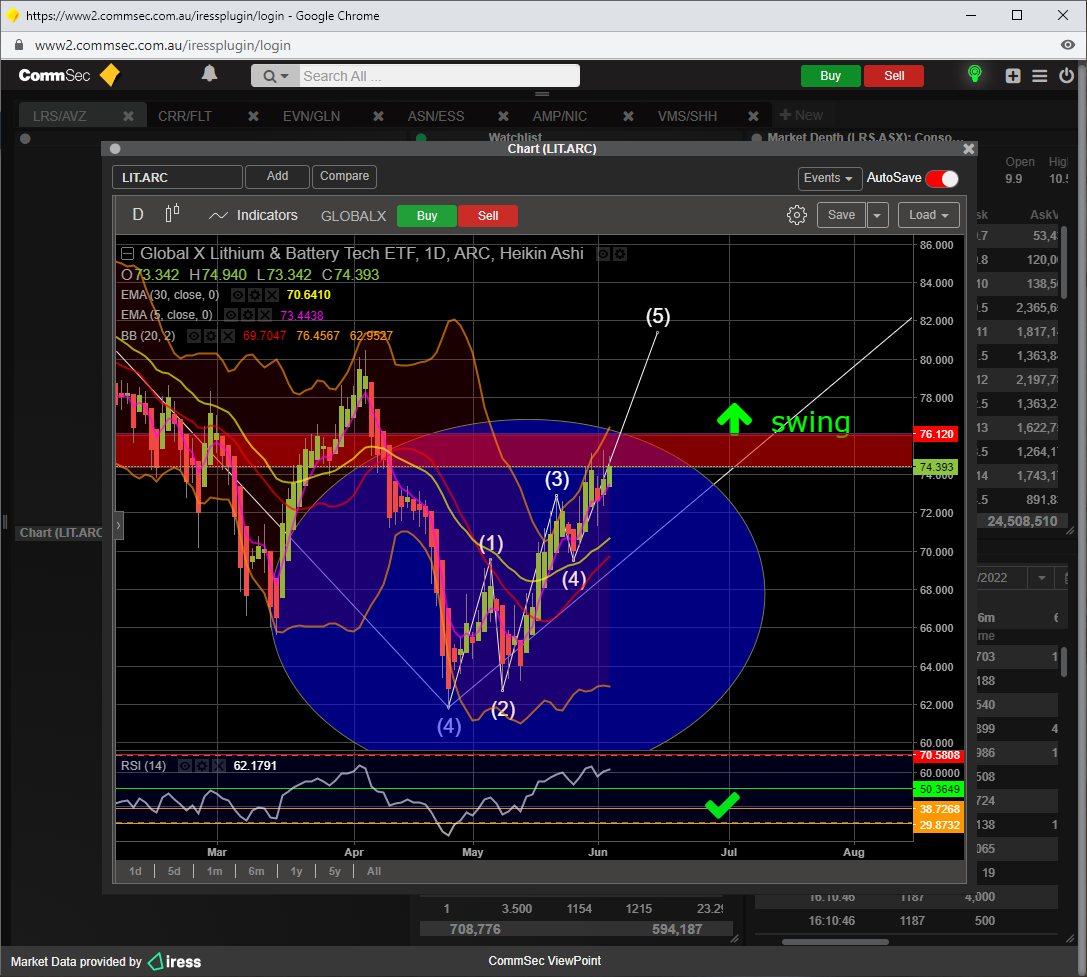The image size is (1087, 977).
Task: Open chart settings gear icon
Action: (797, 215)
